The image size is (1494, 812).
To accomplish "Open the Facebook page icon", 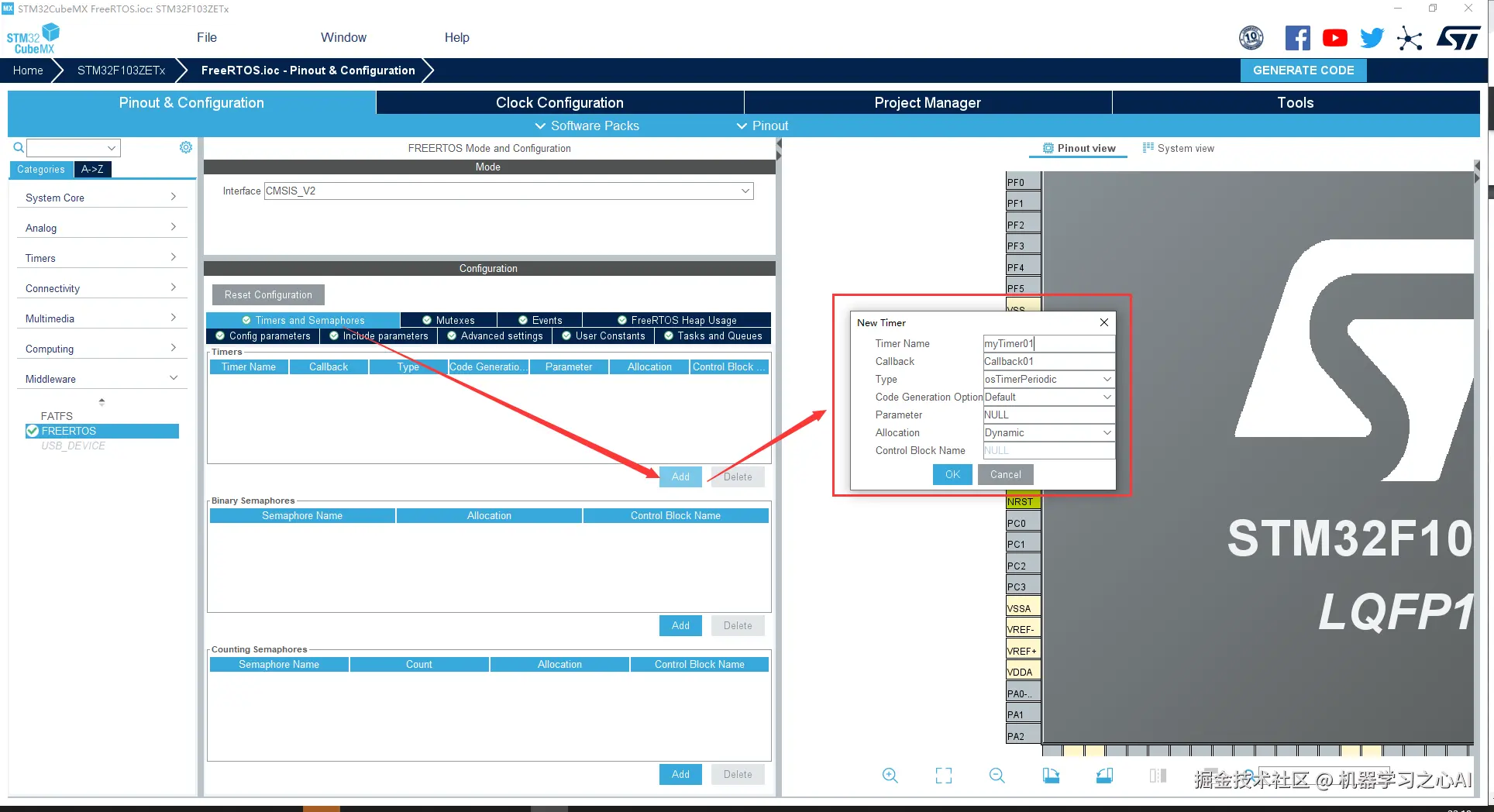I will [x=1297, y=38].
